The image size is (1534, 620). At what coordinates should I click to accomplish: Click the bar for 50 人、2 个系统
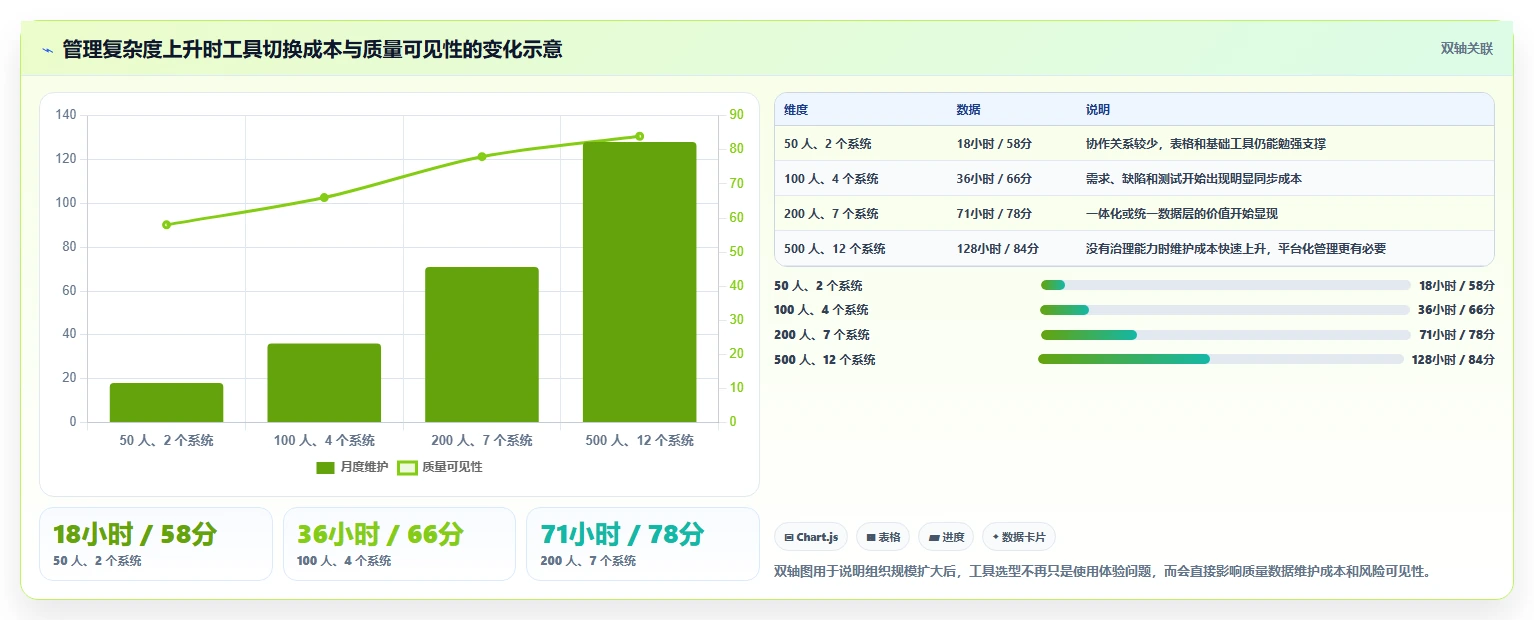click(166, 402)
